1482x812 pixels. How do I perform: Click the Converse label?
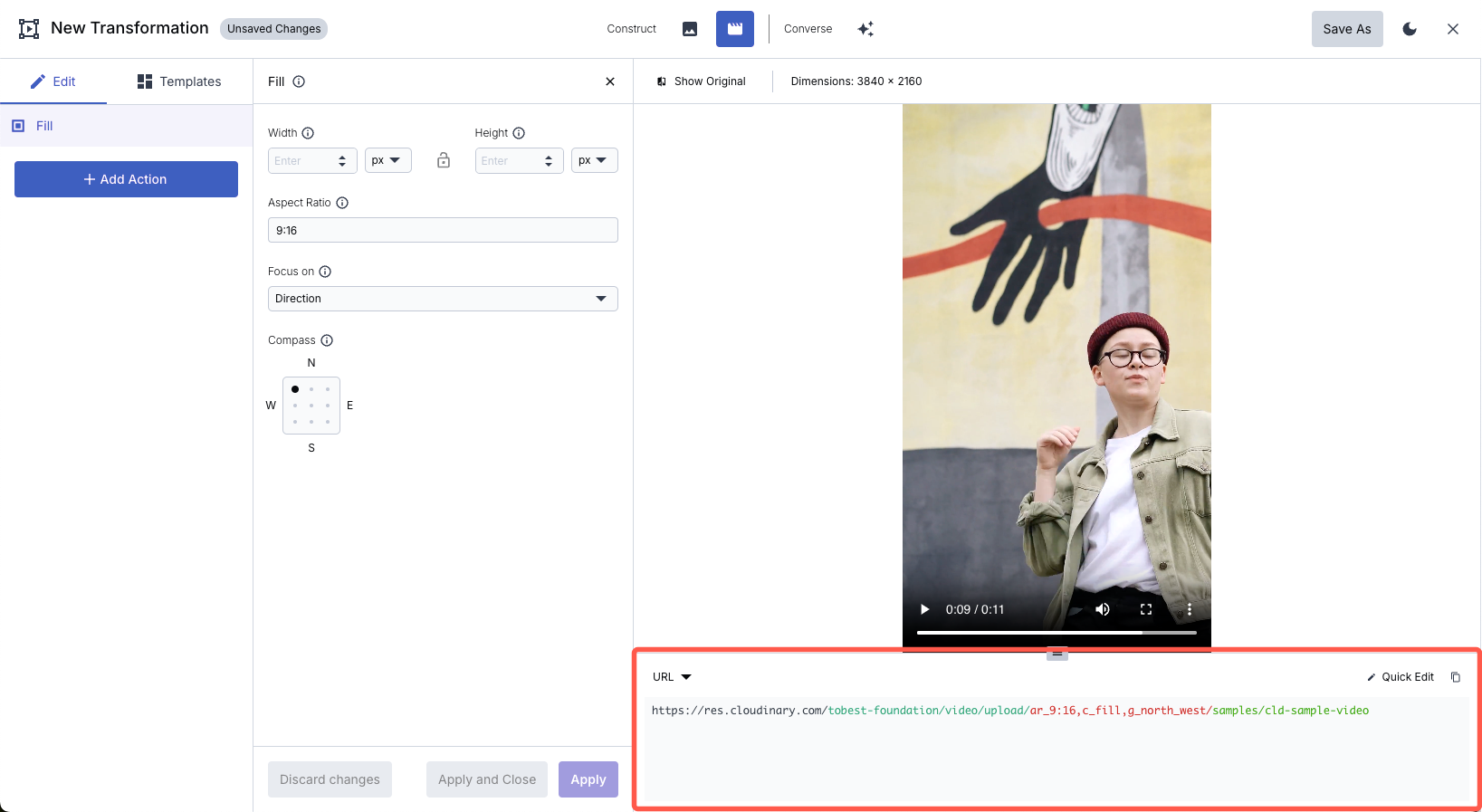pyautogui.click(x=808, y=29)
